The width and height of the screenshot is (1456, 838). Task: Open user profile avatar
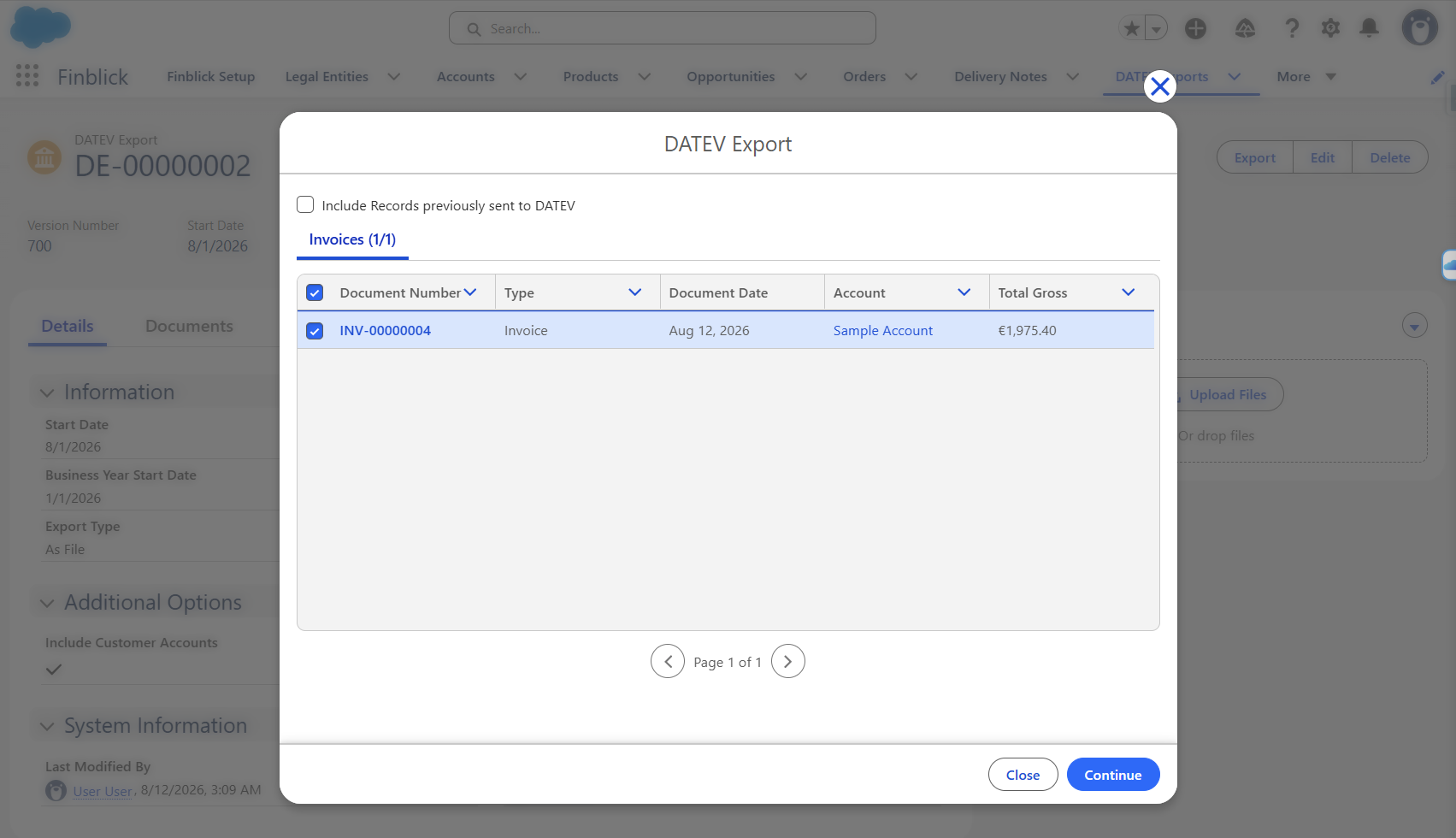tap(1419, 28)
